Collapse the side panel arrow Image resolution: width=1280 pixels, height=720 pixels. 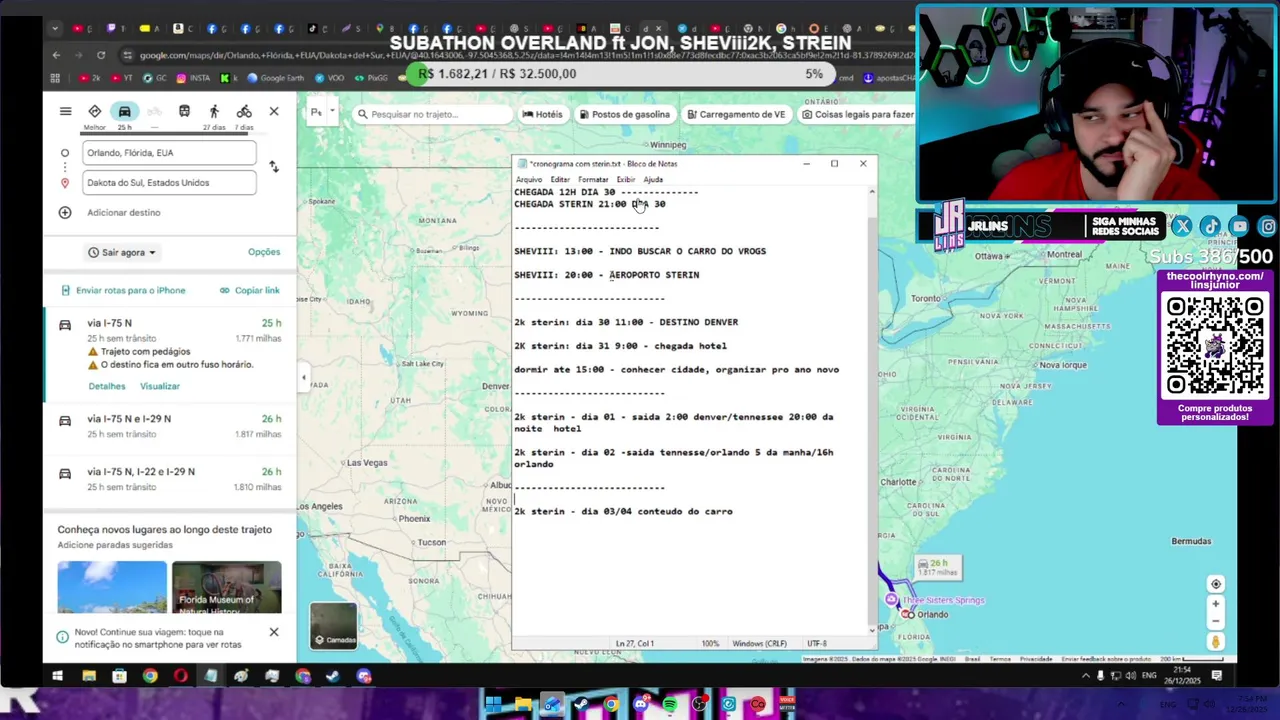304,378
